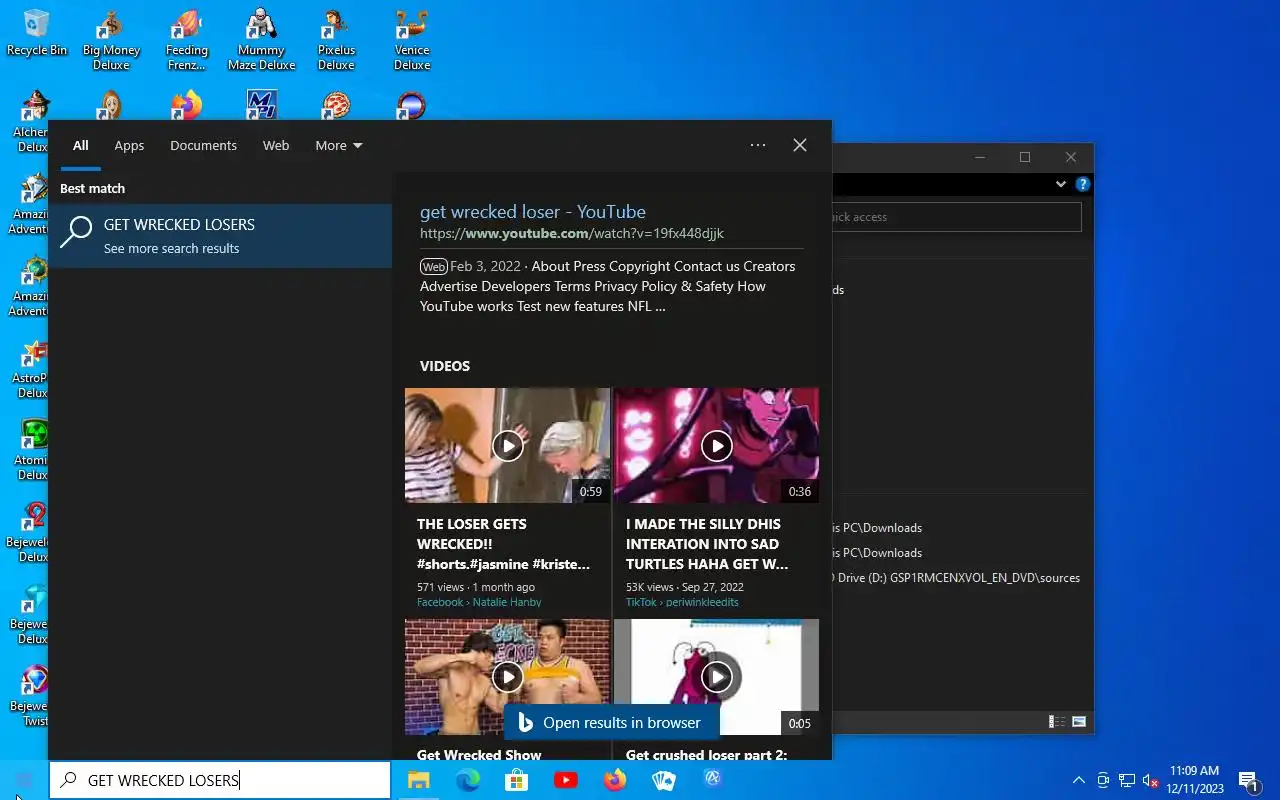Switch File Explorer to details view
This screenshot has width=1280, height=800.
pyautogui.click(x=1057, y=721)
